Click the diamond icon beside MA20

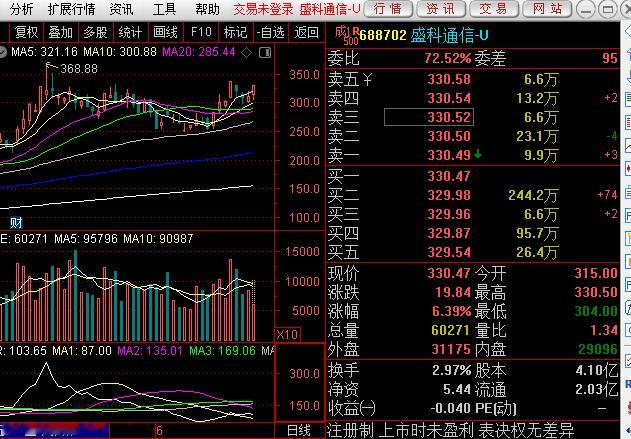coord(246,52)
